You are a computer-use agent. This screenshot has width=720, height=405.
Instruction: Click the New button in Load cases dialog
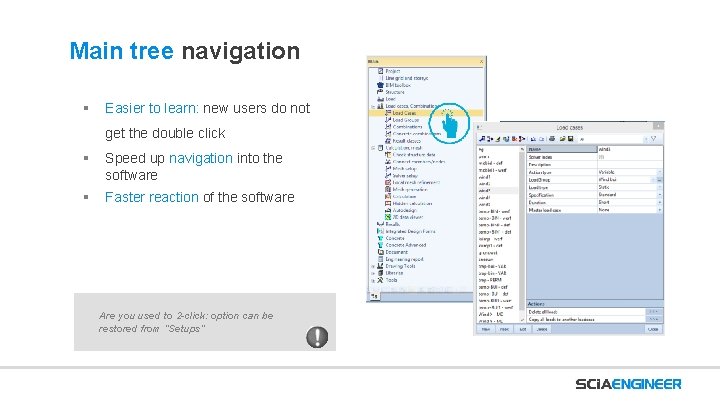(486, 329)
